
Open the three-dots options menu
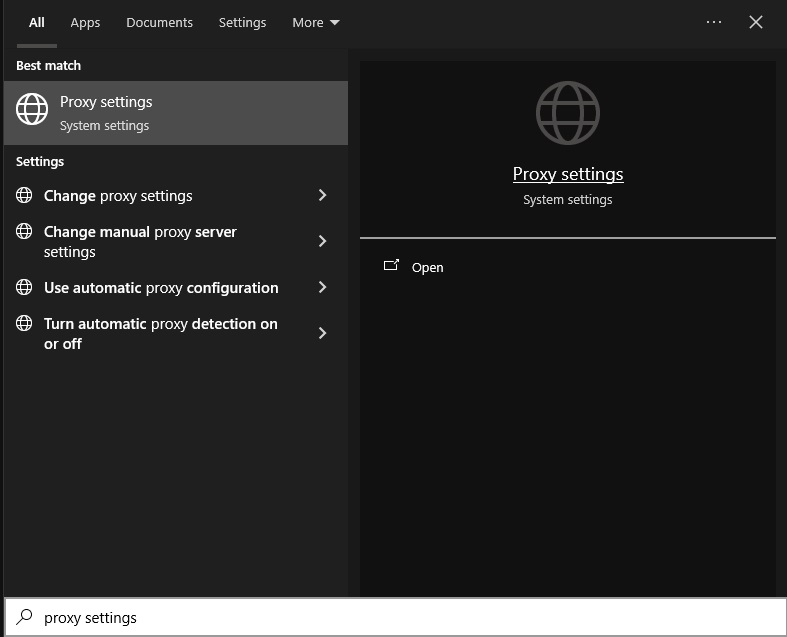(714, 22)
